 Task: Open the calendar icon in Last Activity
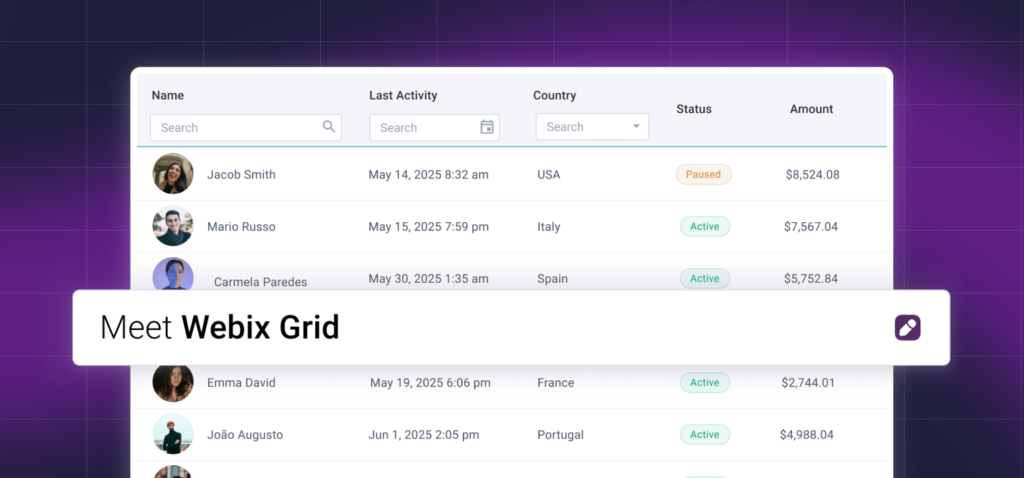487,127
